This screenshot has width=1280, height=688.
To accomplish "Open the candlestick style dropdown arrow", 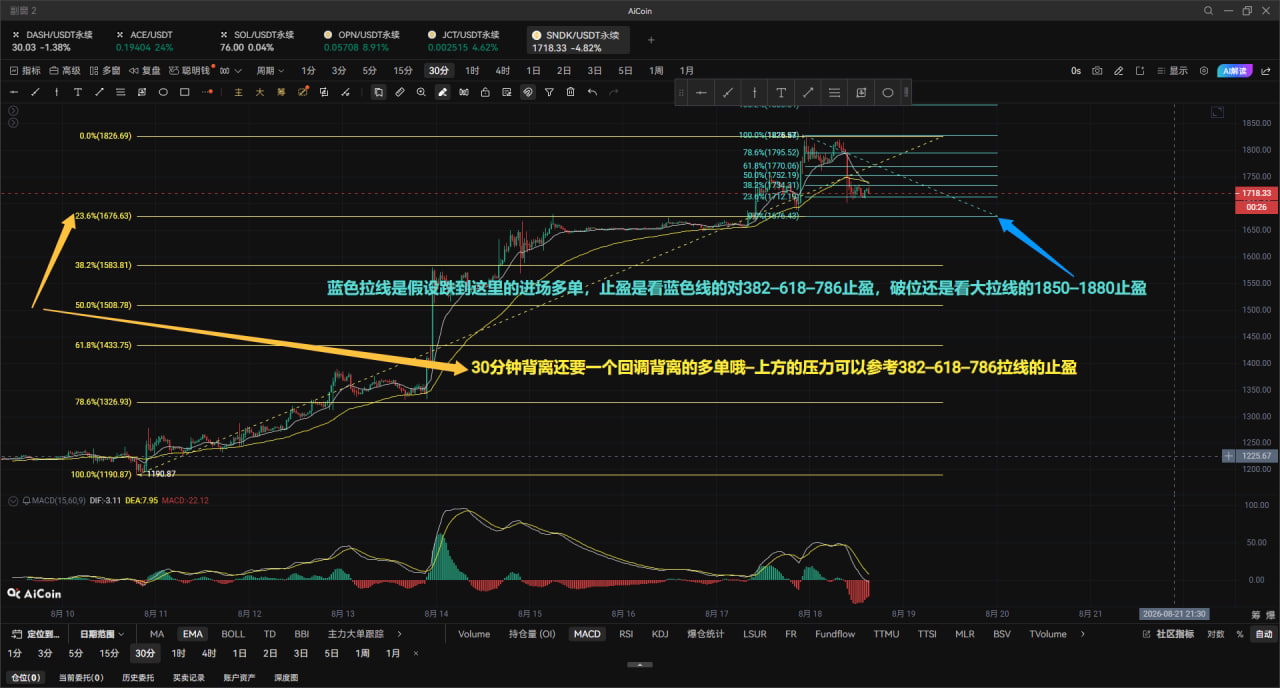I will click(x=238, y=71).
